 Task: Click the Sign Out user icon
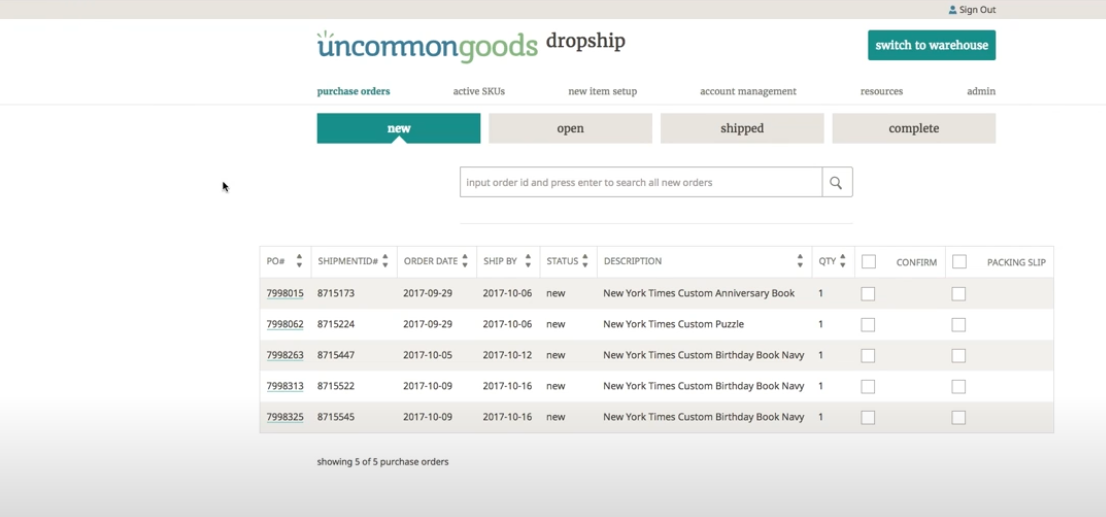[x=952, y=10]
